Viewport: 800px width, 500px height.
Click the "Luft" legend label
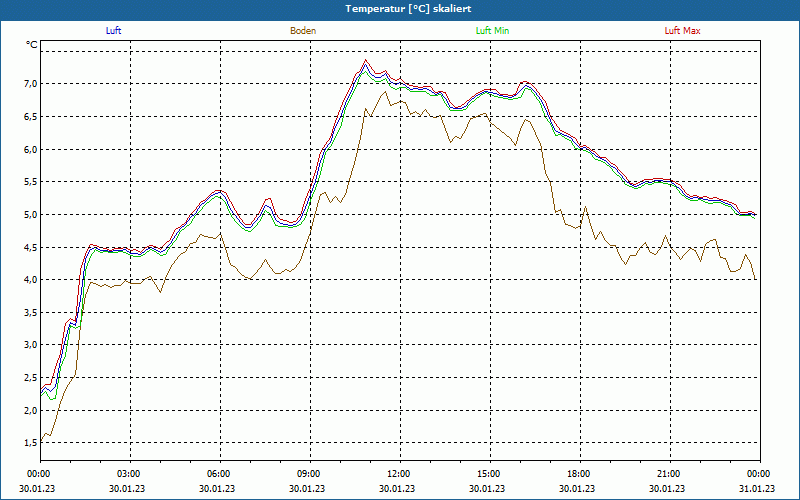click(113, 31)
